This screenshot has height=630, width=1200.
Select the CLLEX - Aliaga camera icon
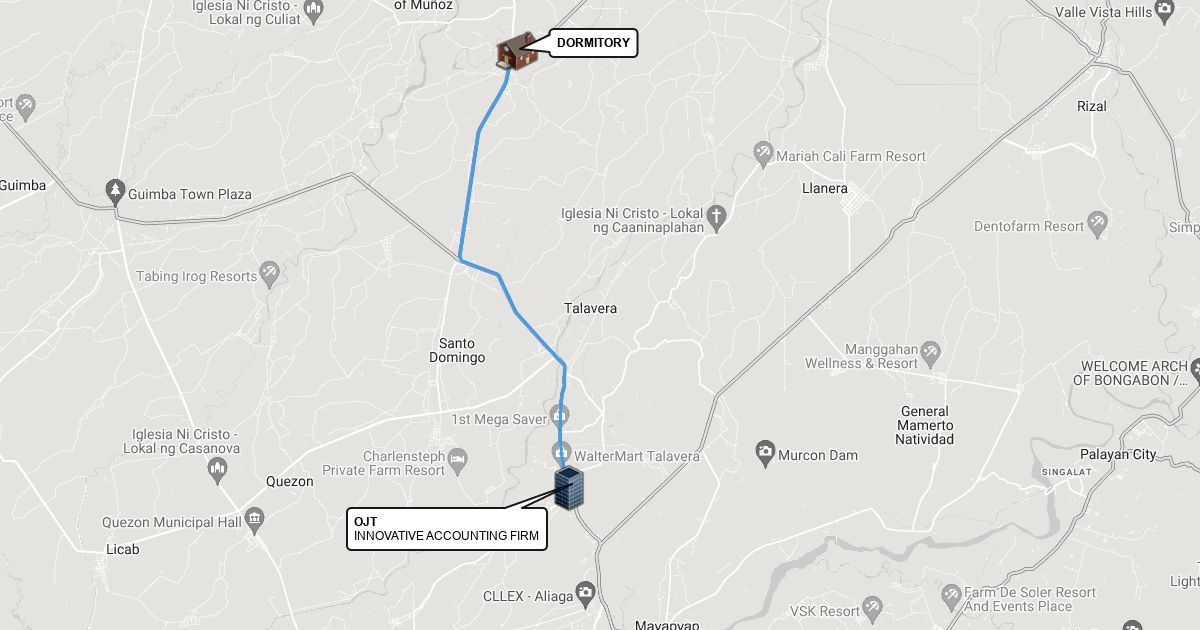click(x=586, y=595)
